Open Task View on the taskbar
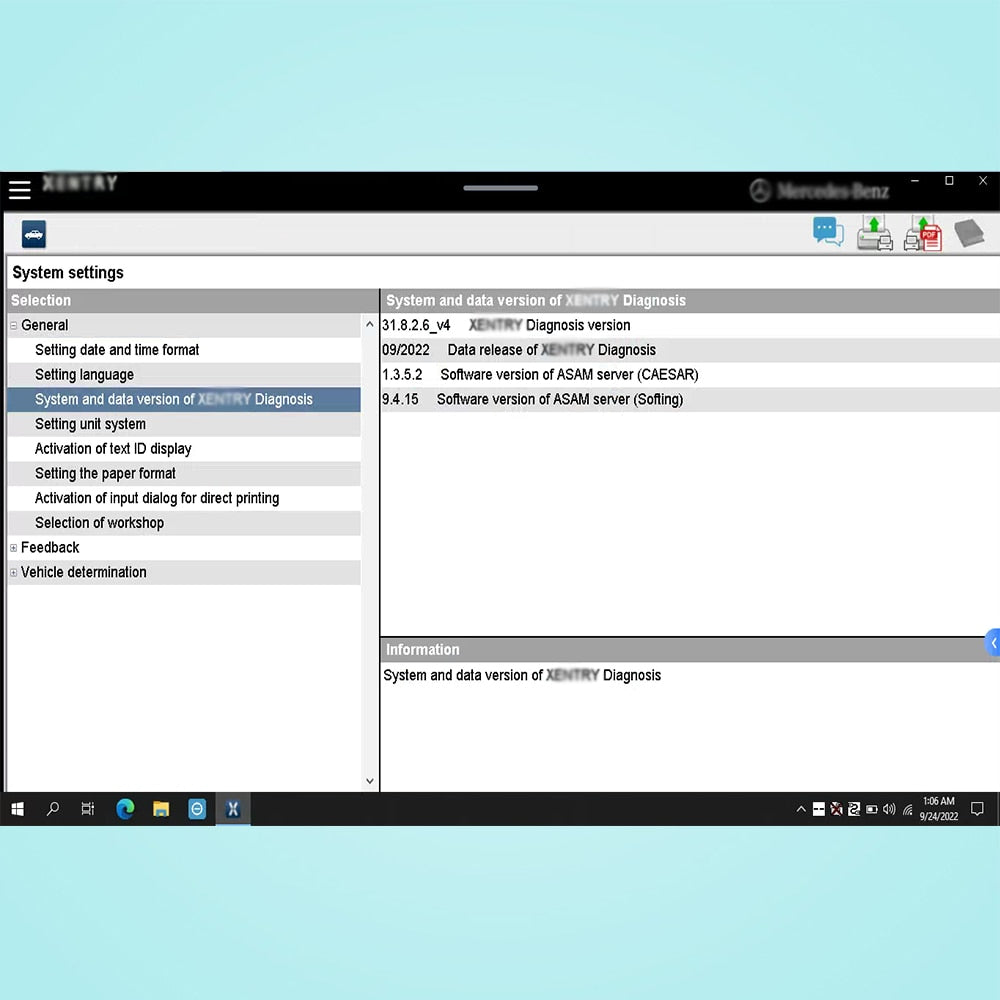1000x1000 pixels. click(x=88, y=809)
